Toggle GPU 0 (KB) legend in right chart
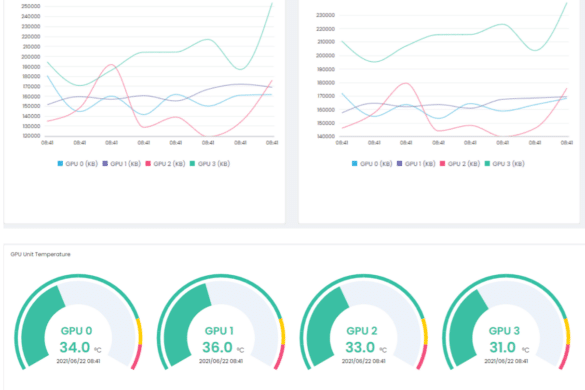 (x=372, y=163)
